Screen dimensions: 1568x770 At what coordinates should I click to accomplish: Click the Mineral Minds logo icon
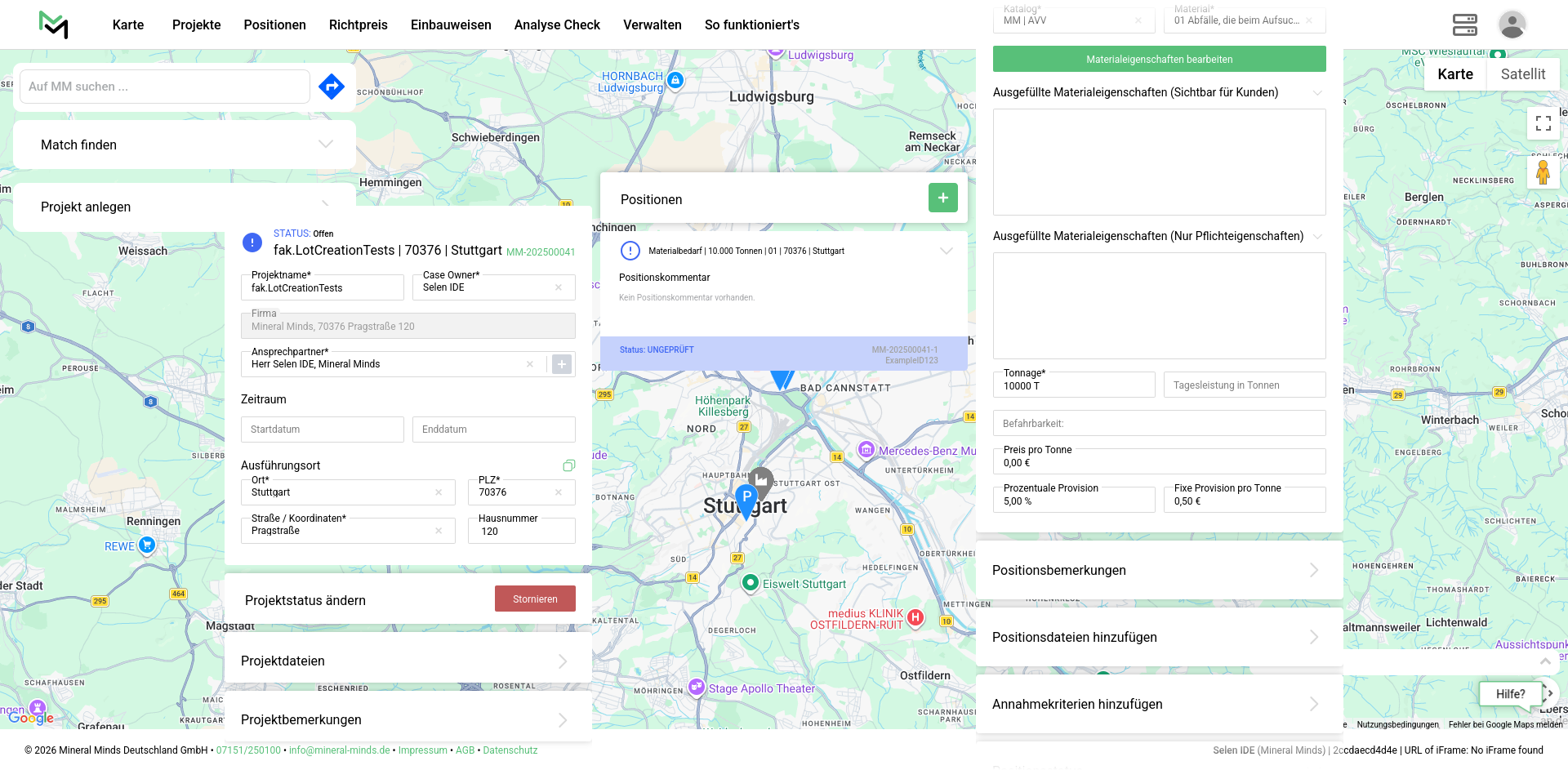tap(54, 24)
